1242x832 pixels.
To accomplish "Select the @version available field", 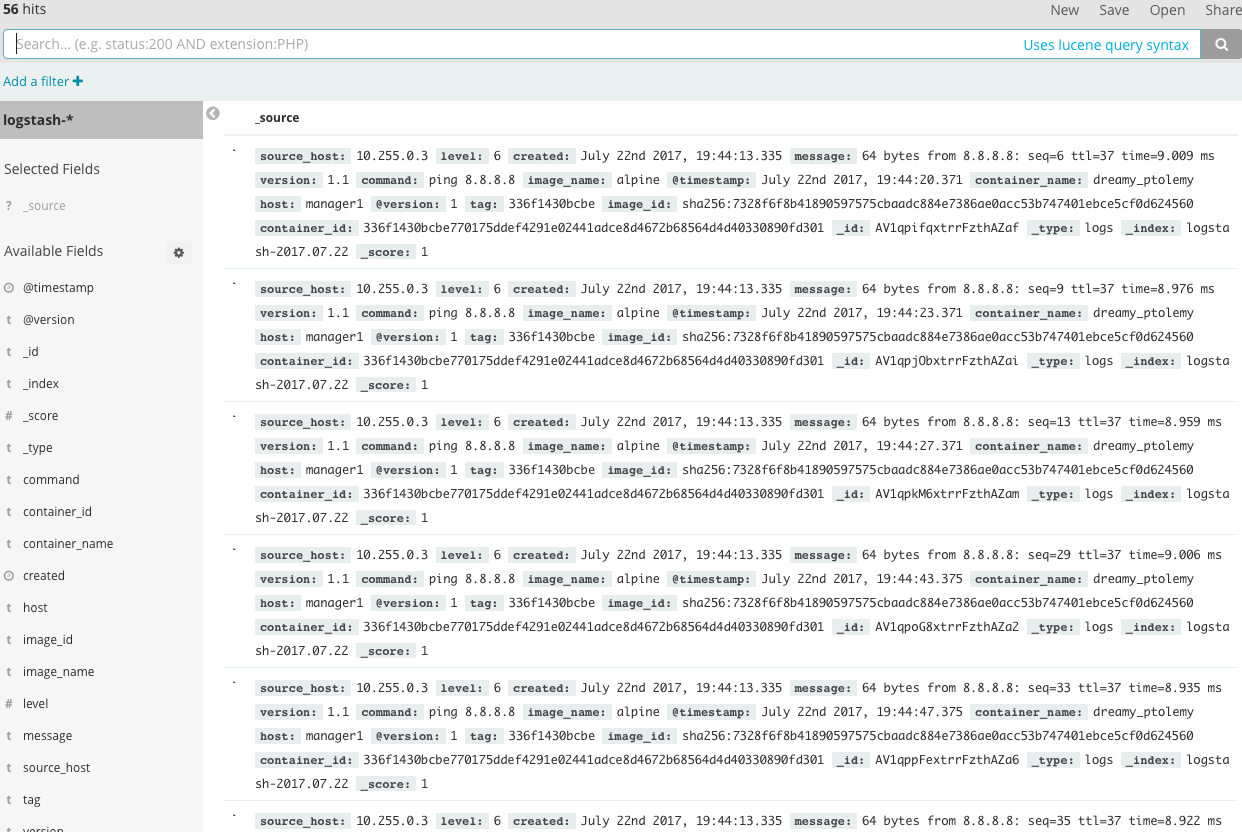I will [x=48, y=320].
